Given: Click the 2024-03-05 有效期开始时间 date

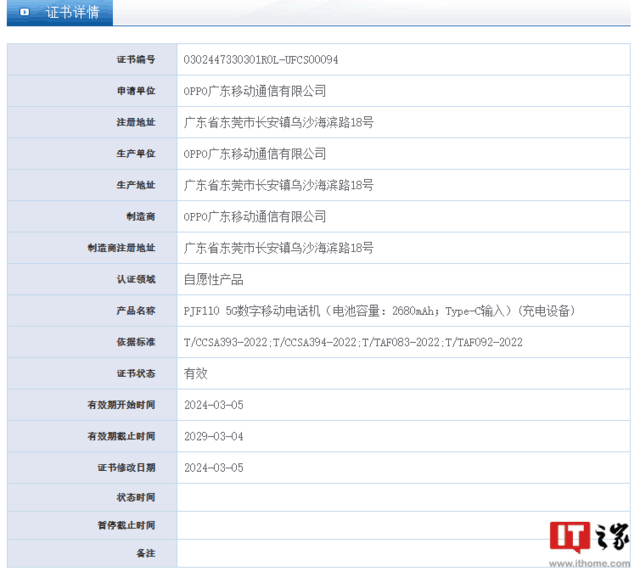Looking at the screenshot, I should click(213, 405).
